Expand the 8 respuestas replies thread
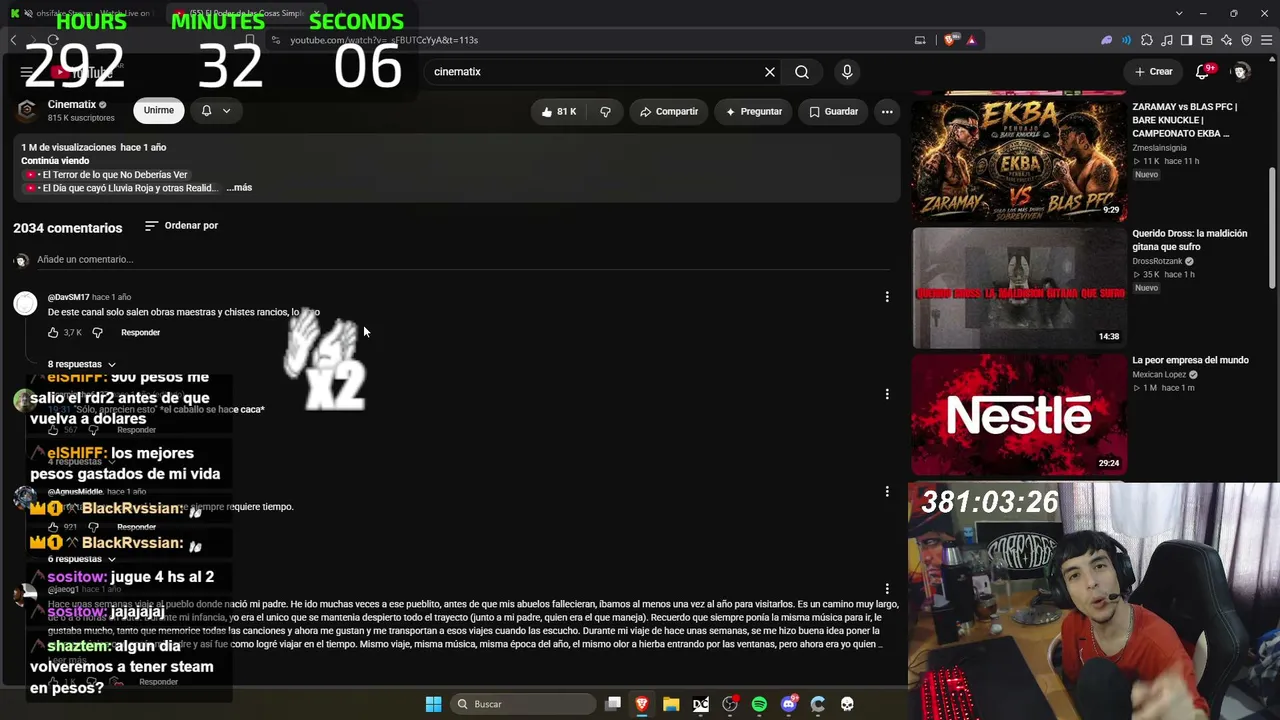This screenshot has width=1280, height=720. pyautogui.click(x=82, y=364)
